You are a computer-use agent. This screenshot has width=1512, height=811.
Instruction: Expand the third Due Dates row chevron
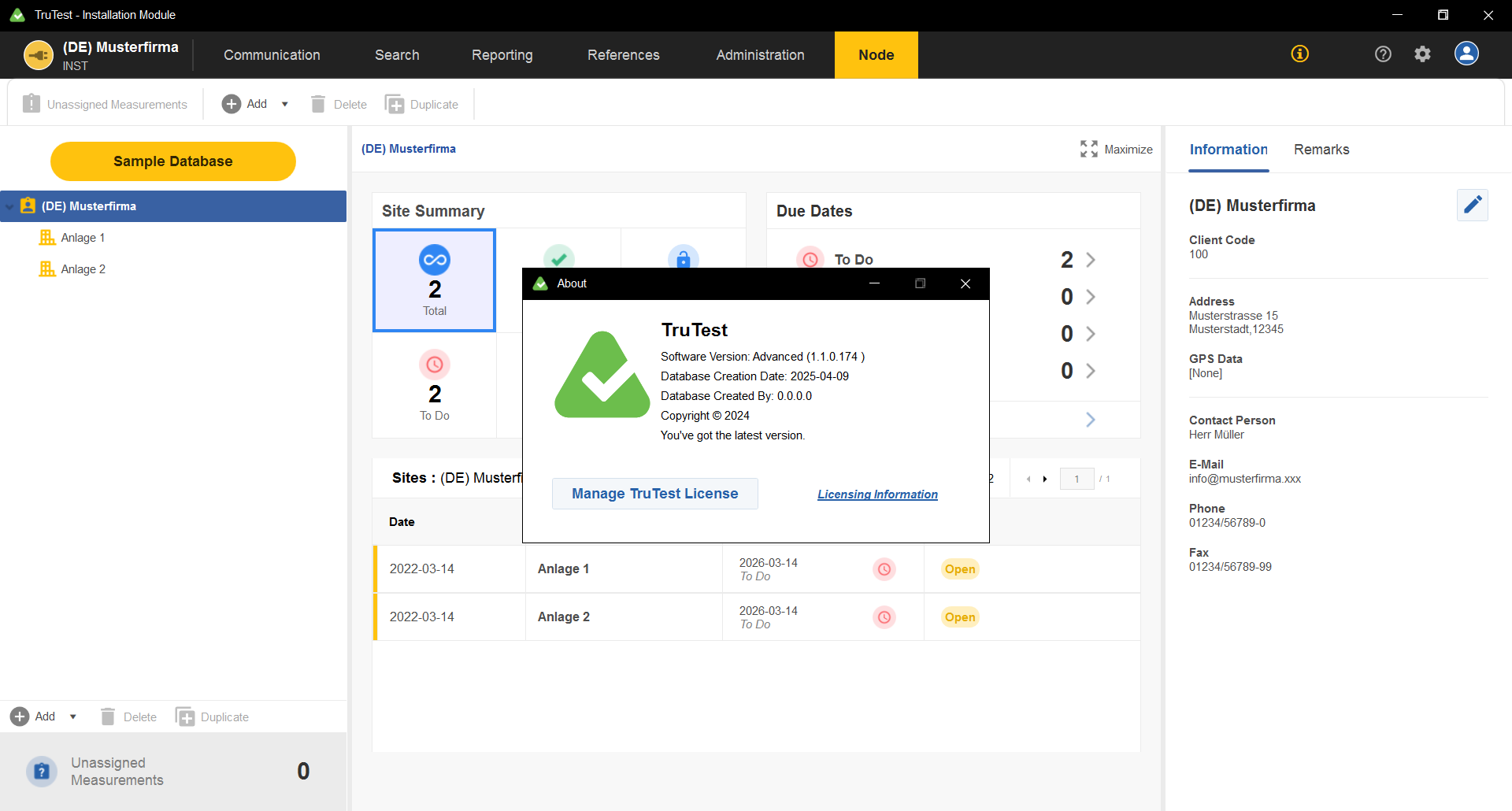pos(1091,334)
